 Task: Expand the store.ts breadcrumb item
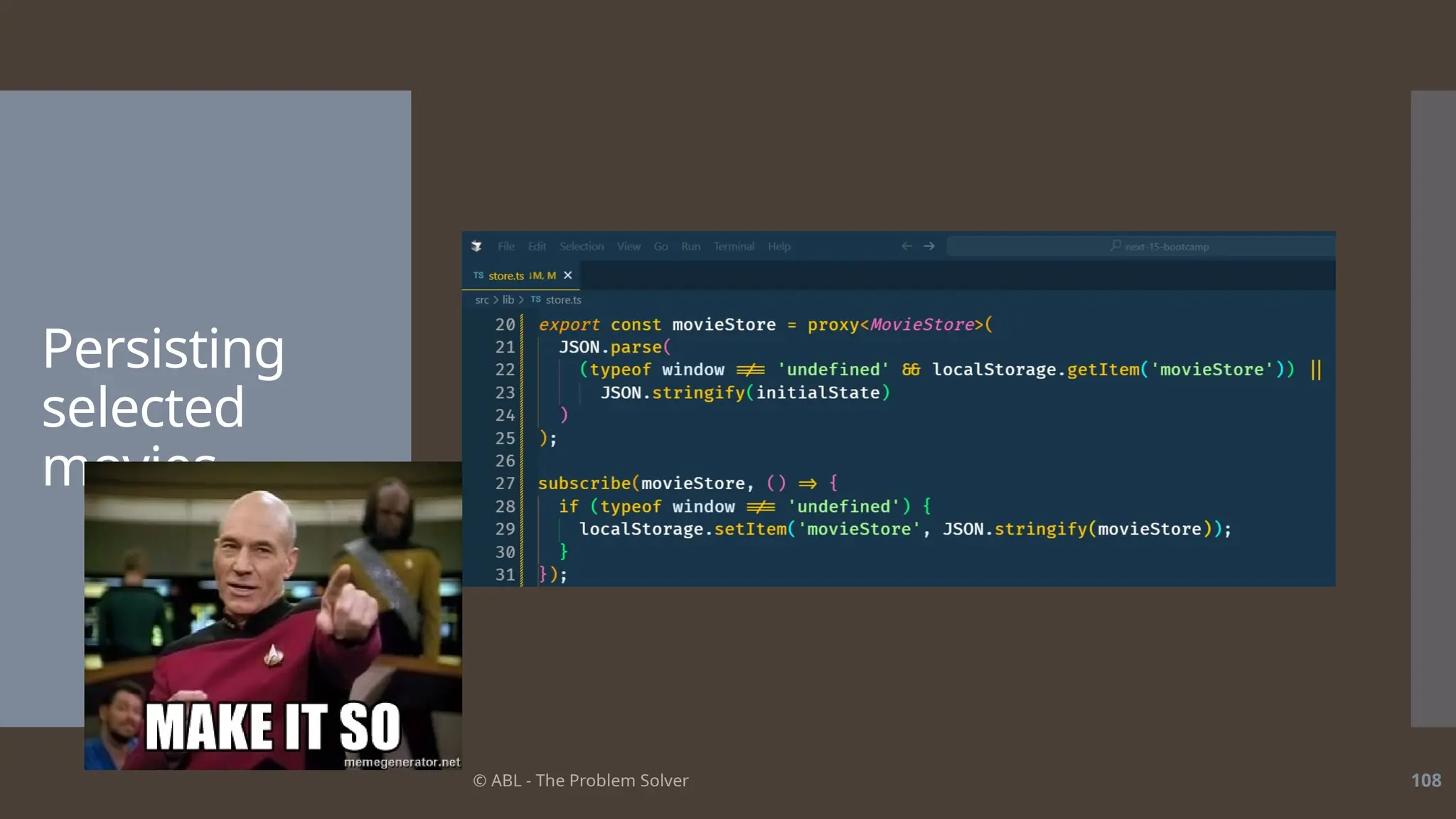pos(563,300)
